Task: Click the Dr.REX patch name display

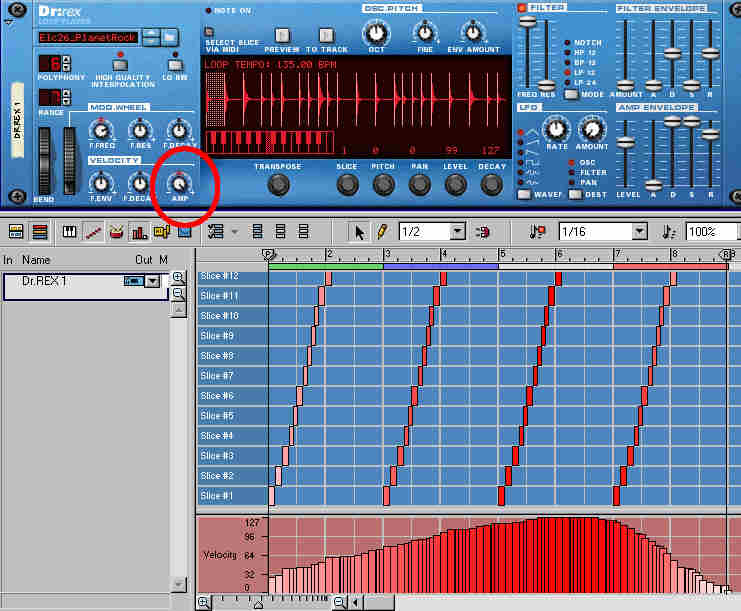Action: pyautogui.click(x=88, y=37)
